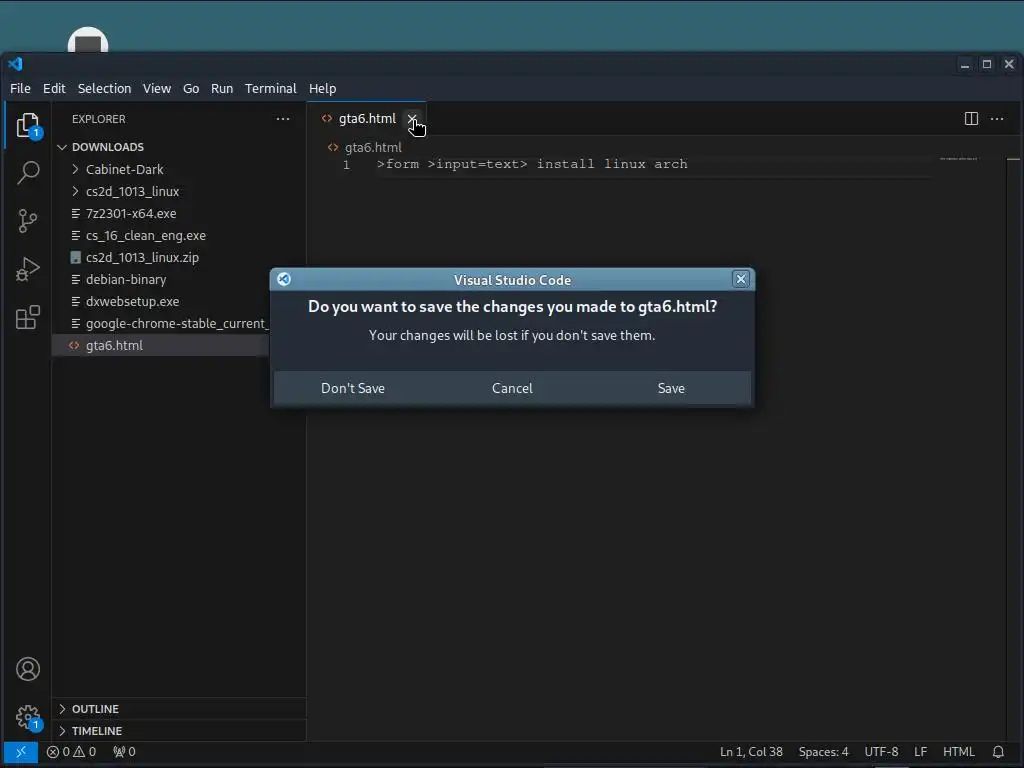Close the save changes dialog with X

pos(741,279)
